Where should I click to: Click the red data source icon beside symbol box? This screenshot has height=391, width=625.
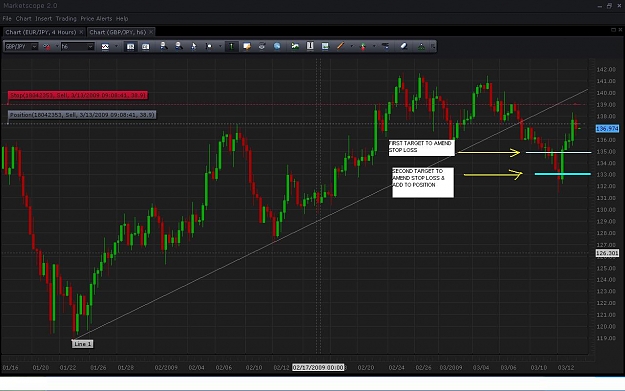[47, 47]
